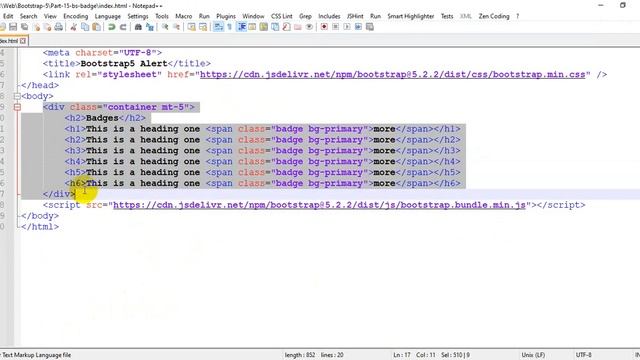Image resolution: width=640 pixels, height=360 pixels.
Task: Open the Search menu
Action: click(29, 16)
